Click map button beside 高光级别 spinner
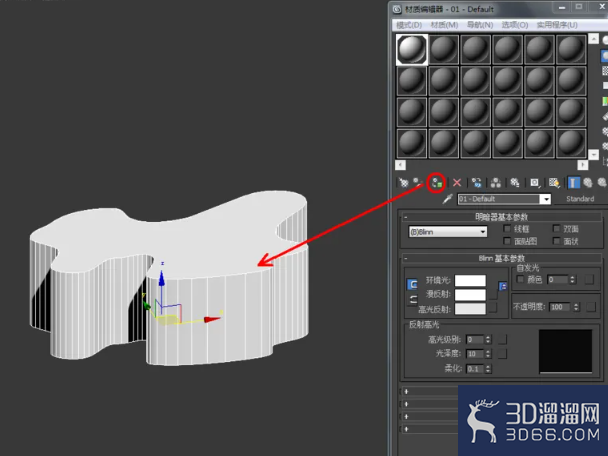608x456 pixels. [x=503, y=340]
